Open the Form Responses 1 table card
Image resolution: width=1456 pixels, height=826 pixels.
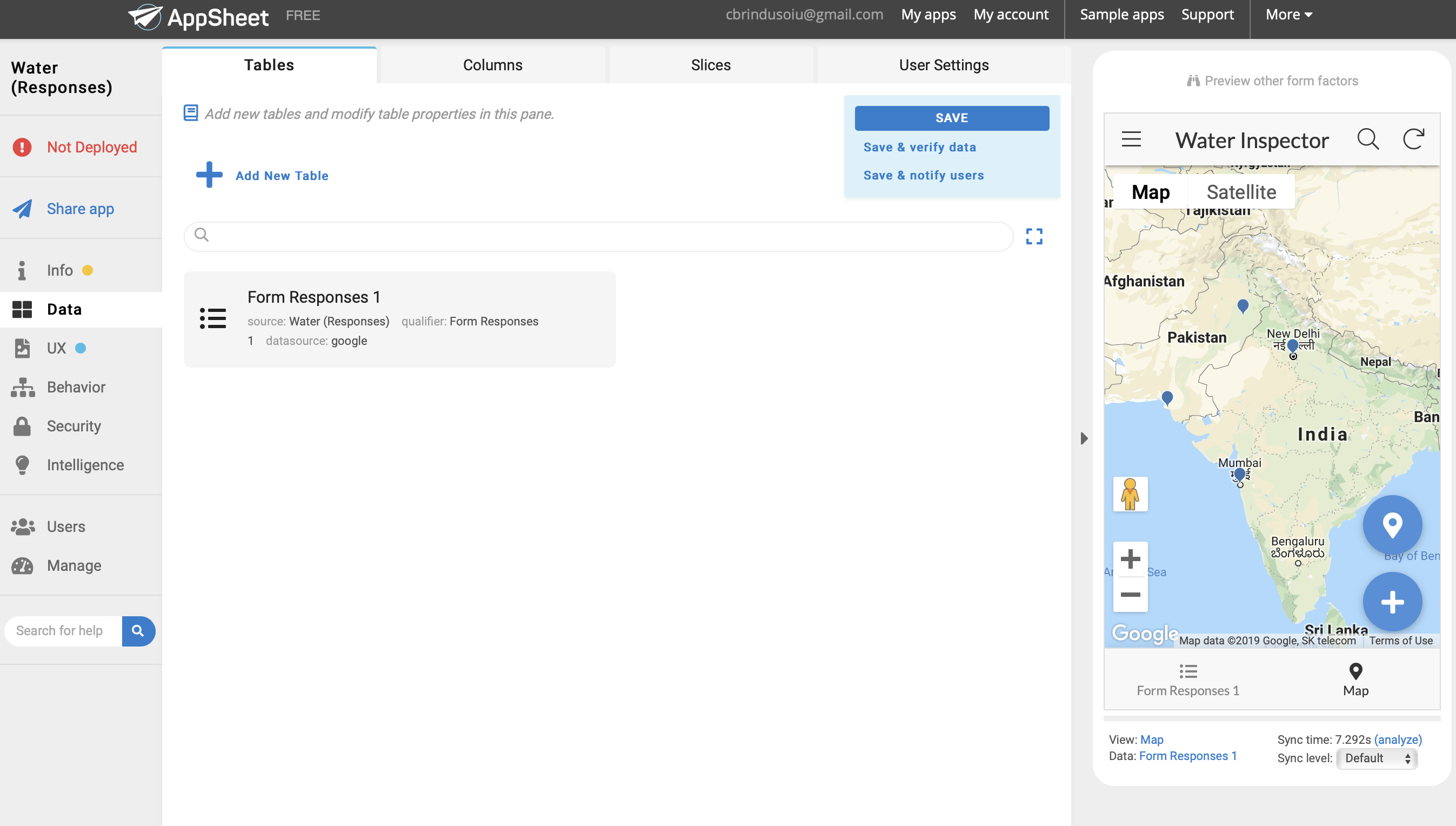click(x=399, y=319)
